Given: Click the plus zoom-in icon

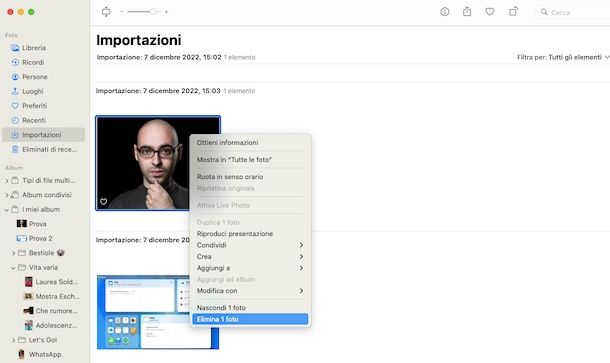Looking at the screenshot, I should click(x=166, y=12).
